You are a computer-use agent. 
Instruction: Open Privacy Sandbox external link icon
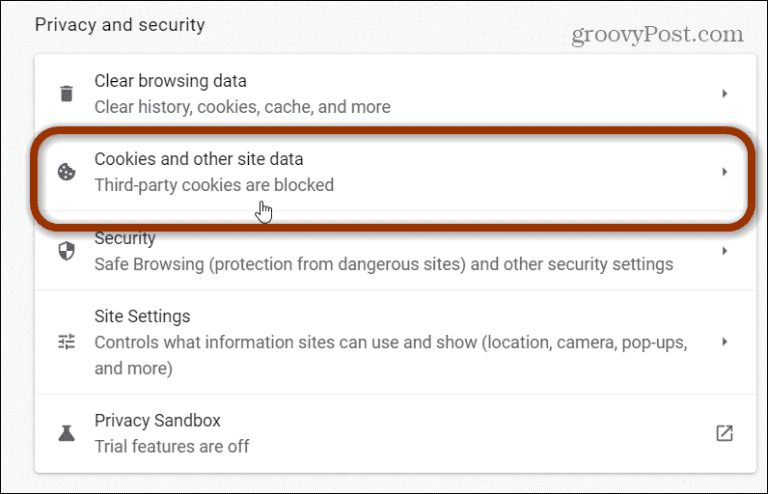[x=724, y=433]
